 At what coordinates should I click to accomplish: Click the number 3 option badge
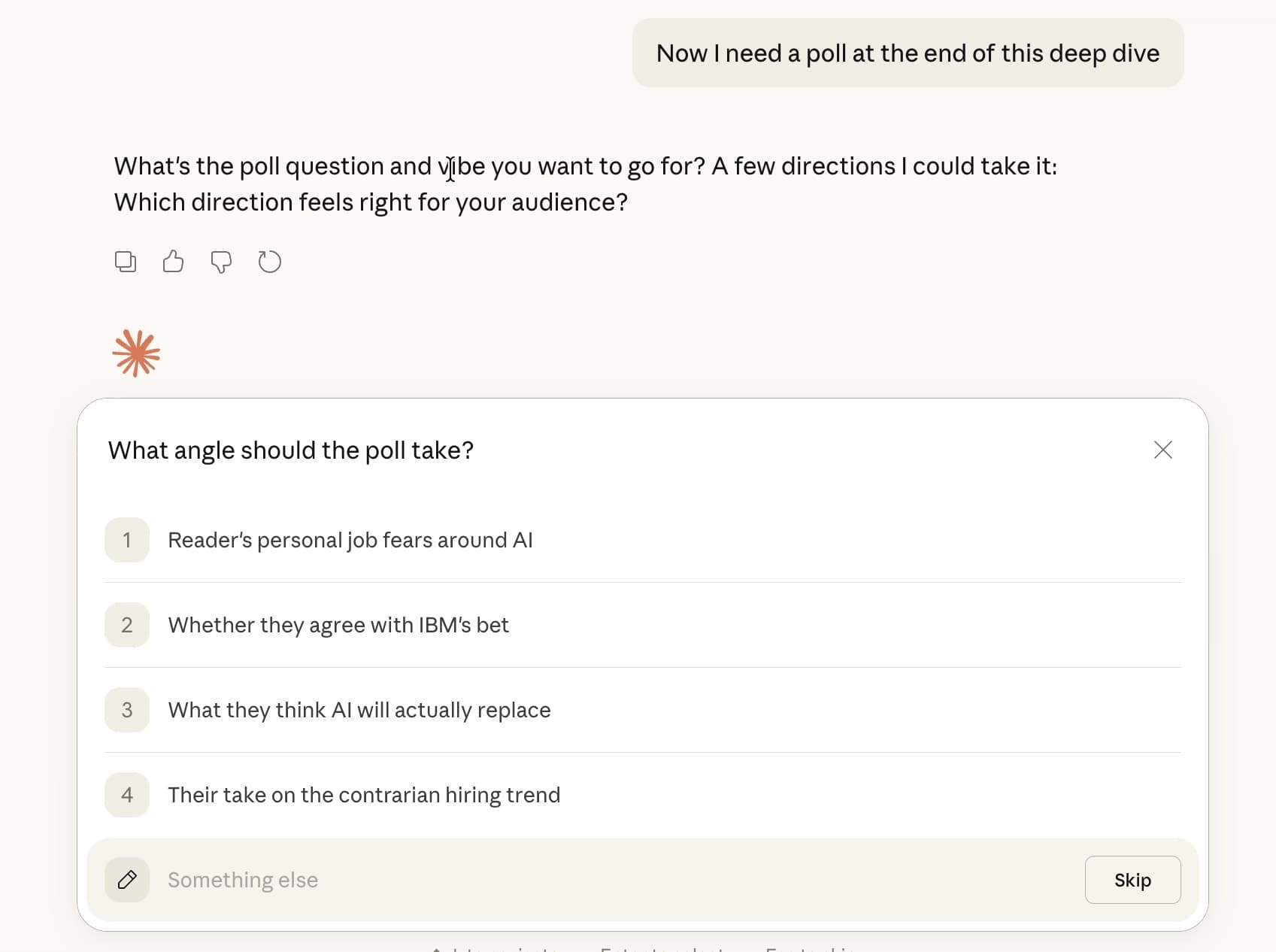pyautogui.click(x=127, y=710)
